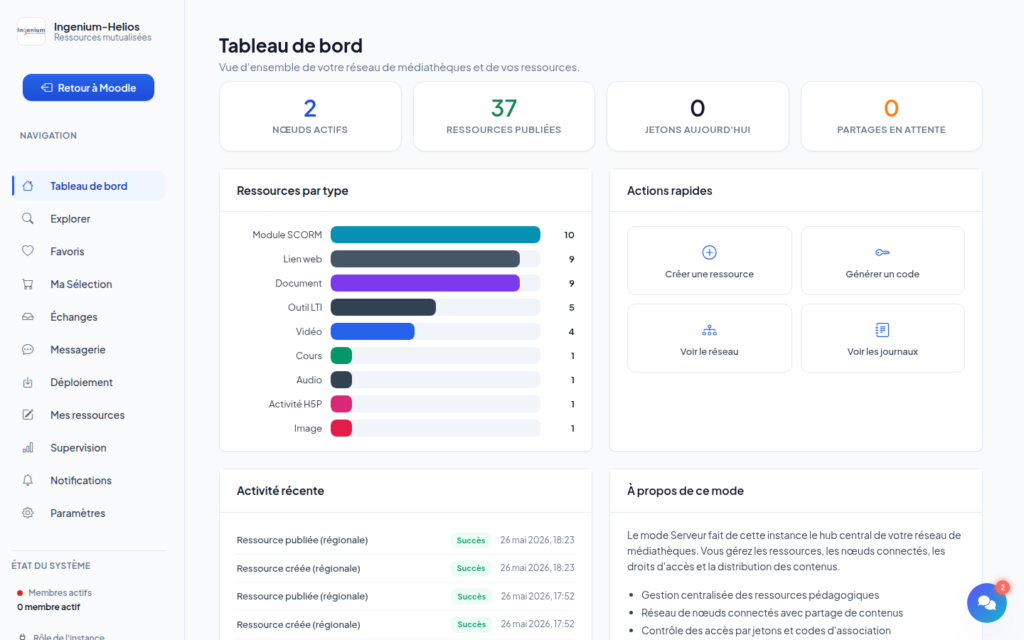Click the Module SCORM teal bar

tap(435, 234)
